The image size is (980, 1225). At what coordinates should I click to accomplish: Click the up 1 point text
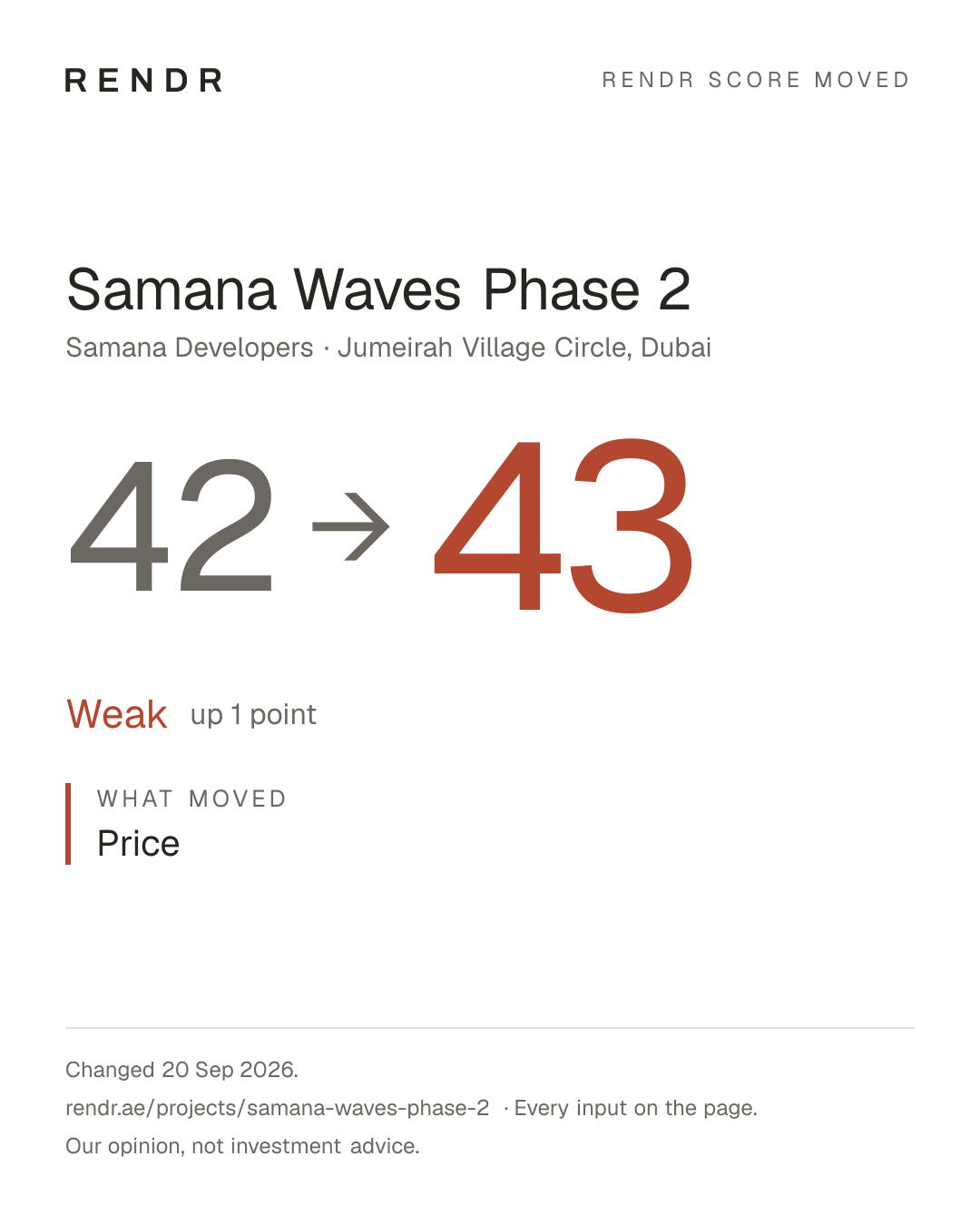(253, 715)
